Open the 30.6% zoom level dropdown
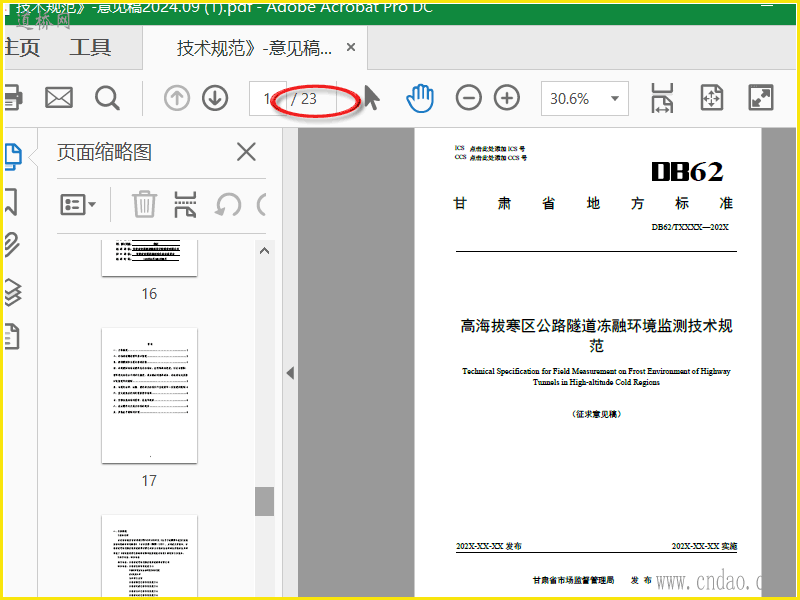The image size is (800, 600). tap(585, 98)
